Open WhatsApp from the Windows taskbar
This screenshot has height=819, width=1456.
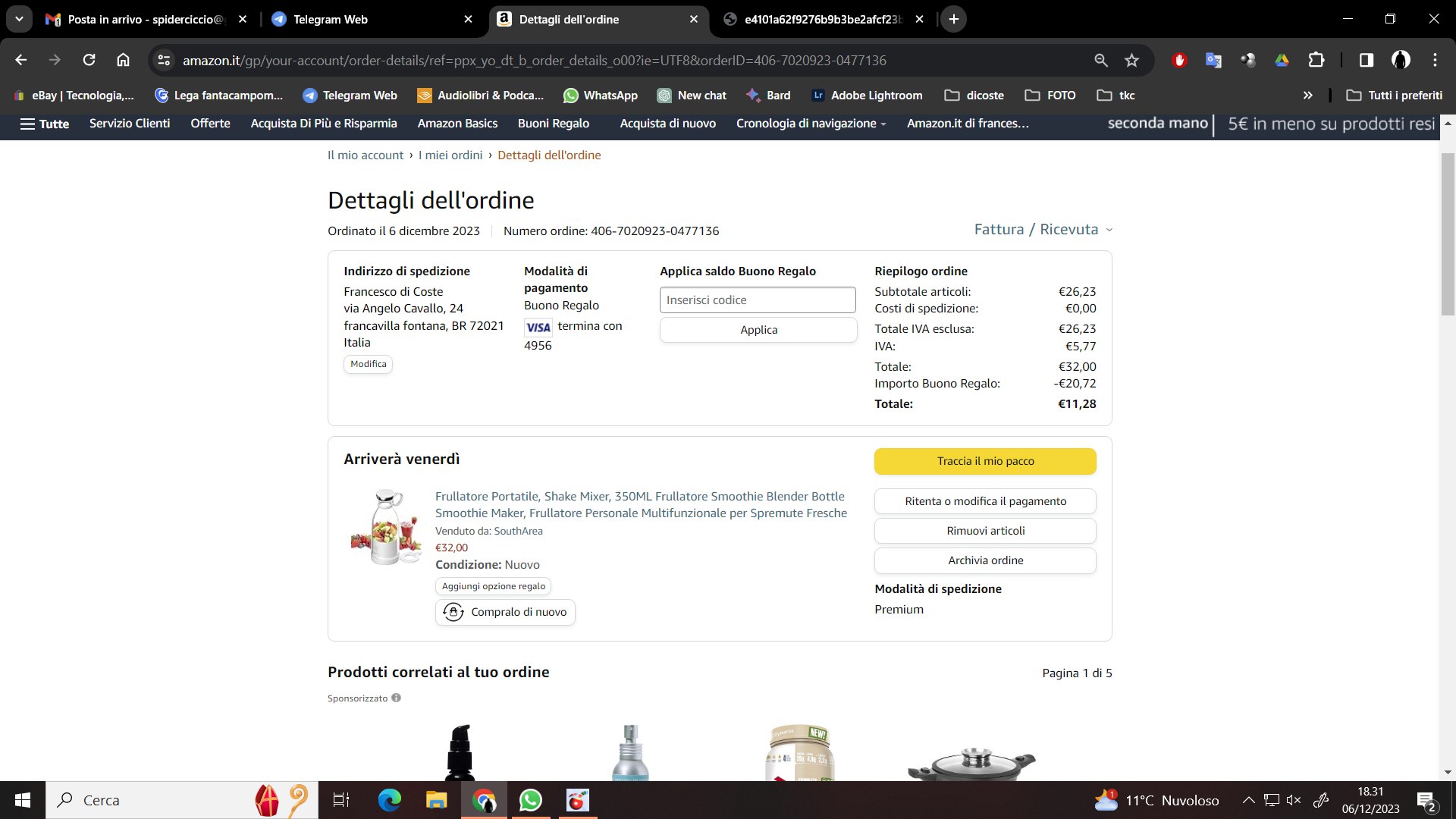click(531, 800)
